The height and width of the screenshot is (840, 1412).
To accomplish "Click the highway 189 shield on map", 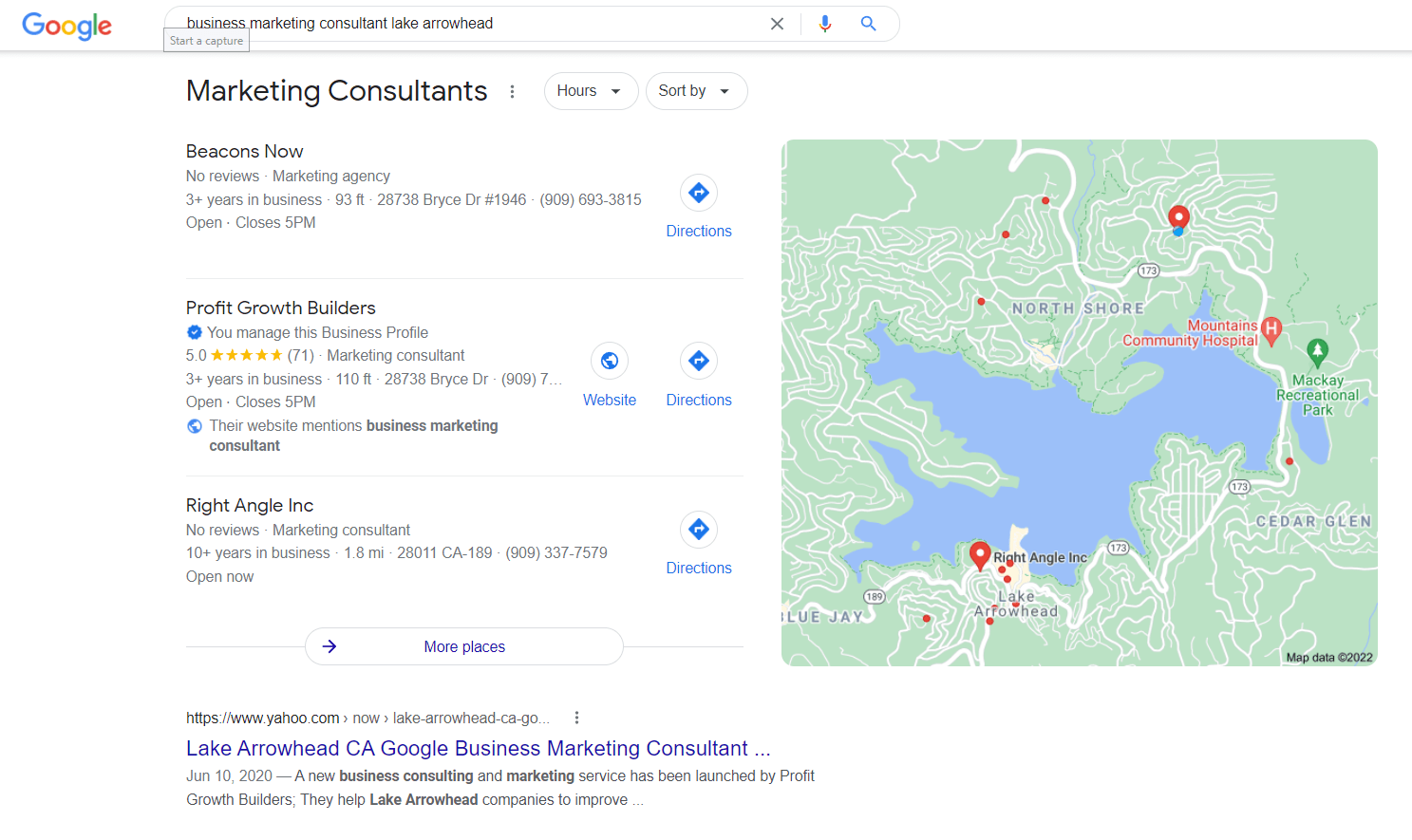I will [x=874, y=597].
